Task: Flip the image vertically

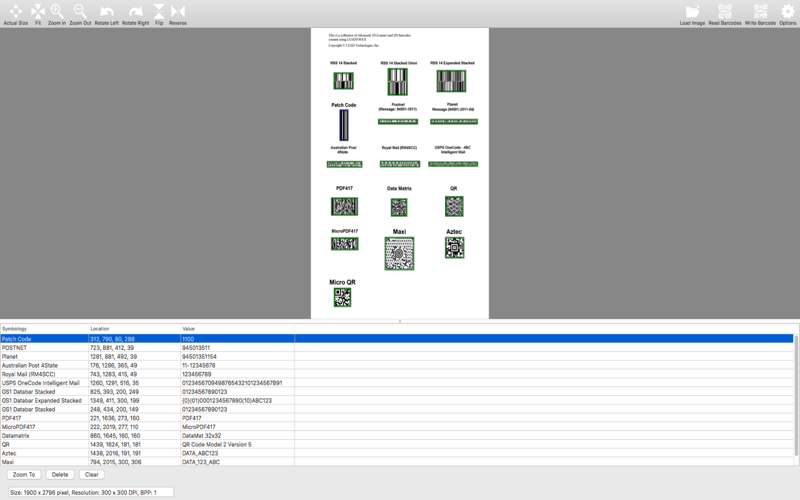Action: click(159, 14)
